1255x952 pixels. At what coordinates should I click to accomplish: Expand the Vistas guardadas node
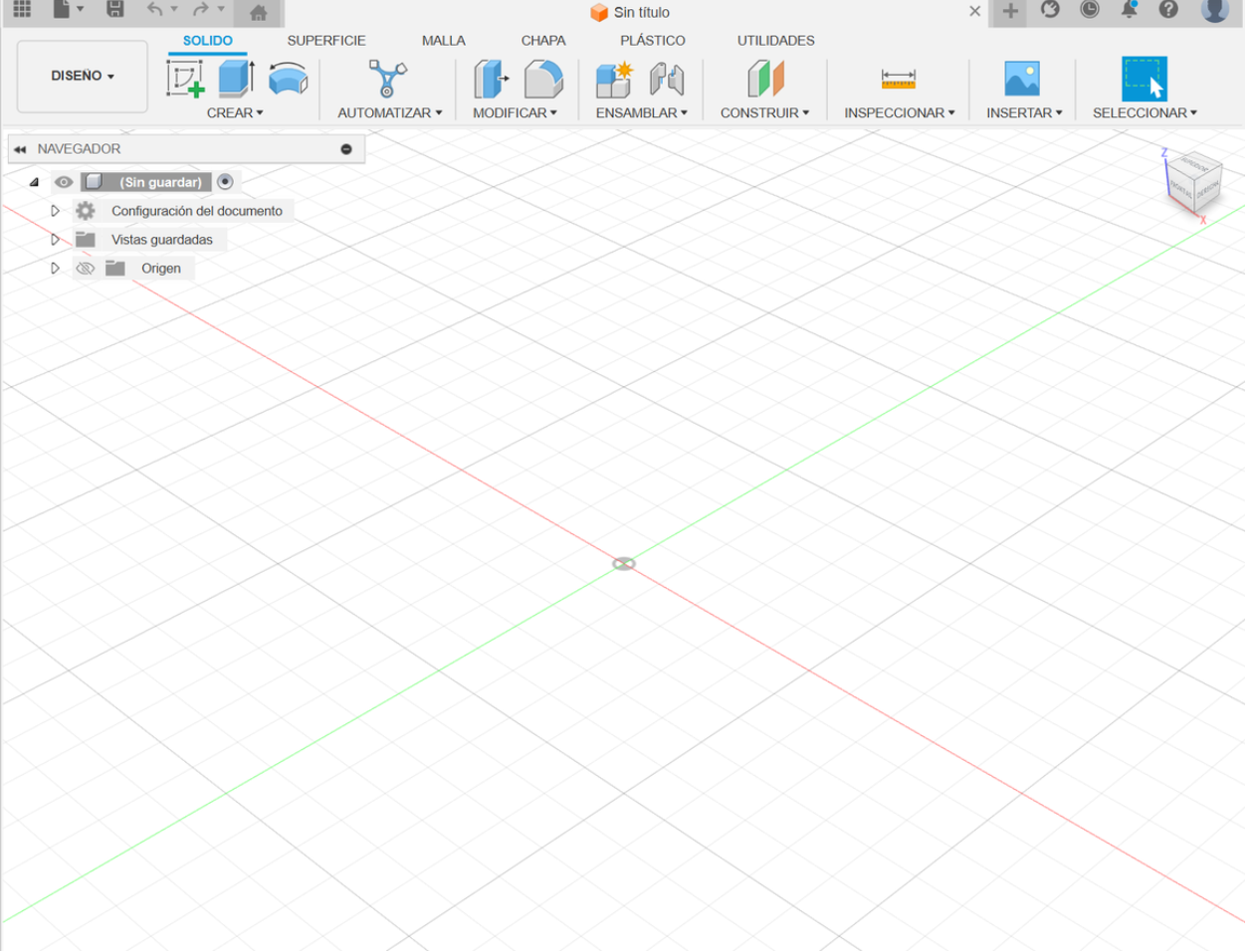point(55,240)
